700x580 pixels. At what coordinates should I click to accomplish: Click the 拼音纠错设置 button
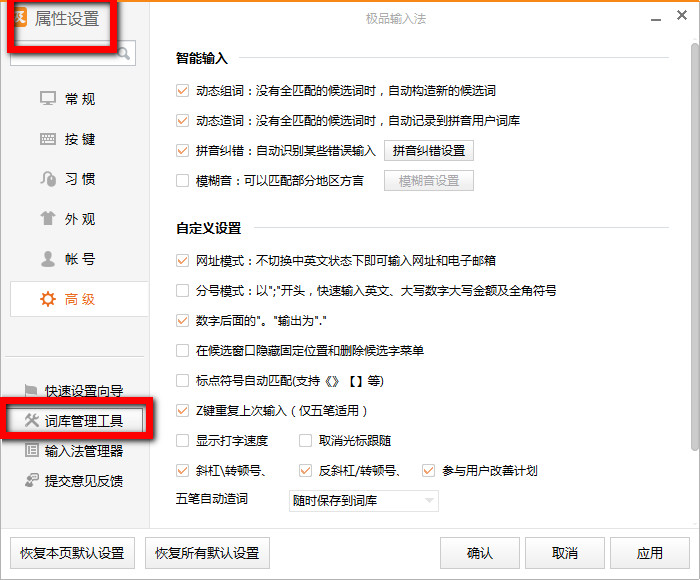(428, 151)
